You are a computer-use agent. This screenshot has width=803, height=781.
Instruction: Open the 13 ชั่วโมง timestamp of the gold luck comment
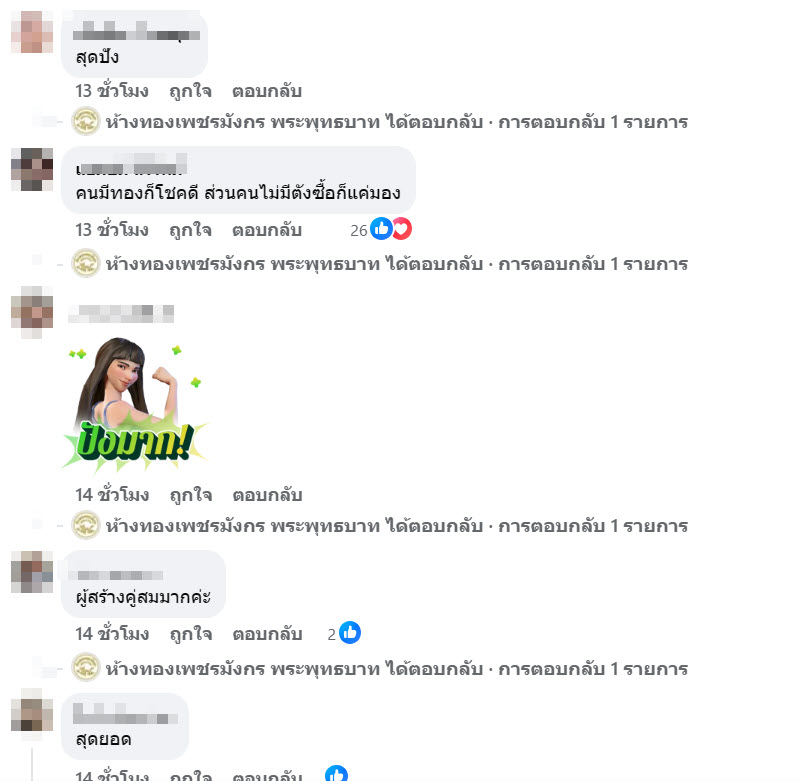coord(112,230)
